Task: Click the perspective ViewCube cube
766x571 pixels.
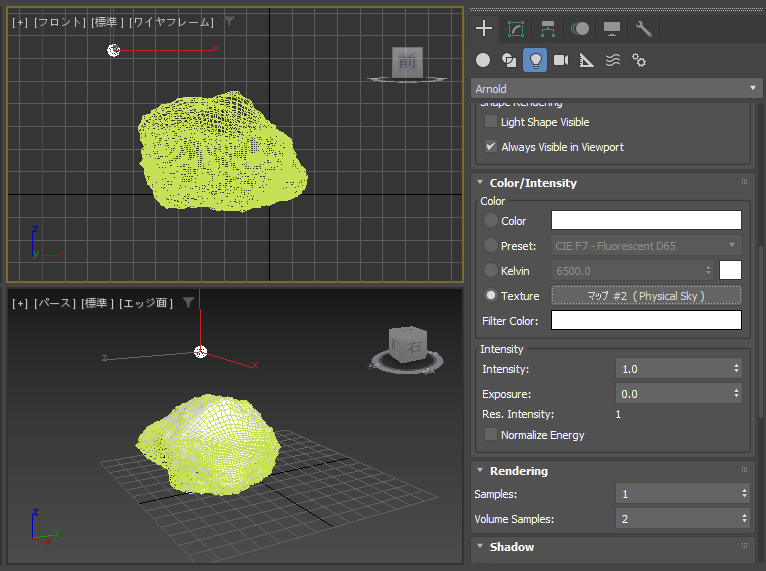Action: point(408,345)
